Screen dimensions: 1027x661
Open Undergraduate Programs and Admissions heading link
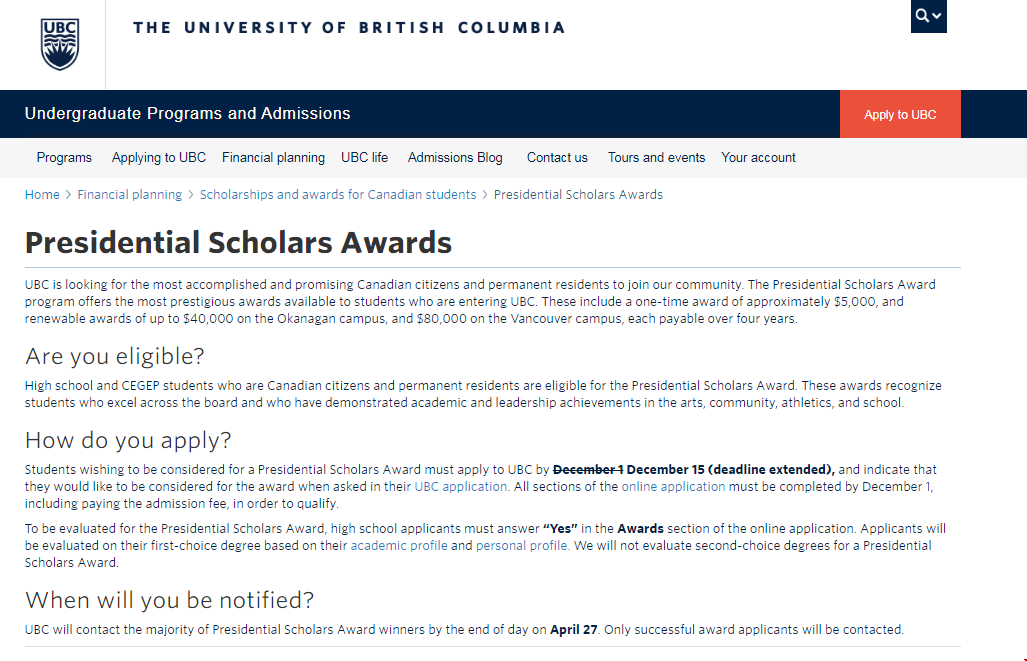point(188,114)
